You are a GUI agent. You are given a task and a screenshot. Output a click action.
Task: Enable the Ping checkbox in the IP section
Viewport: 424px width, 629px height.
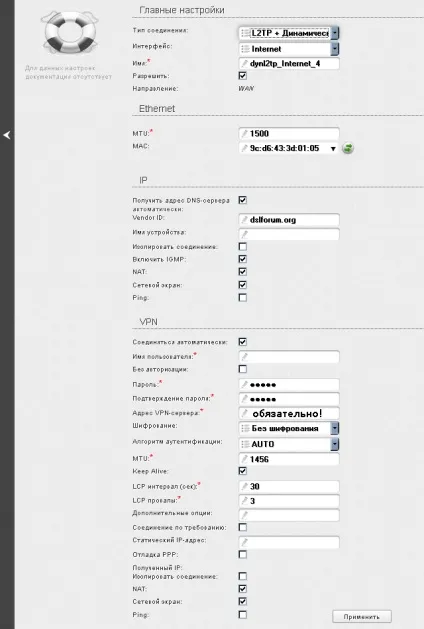(x=243, y=298)
